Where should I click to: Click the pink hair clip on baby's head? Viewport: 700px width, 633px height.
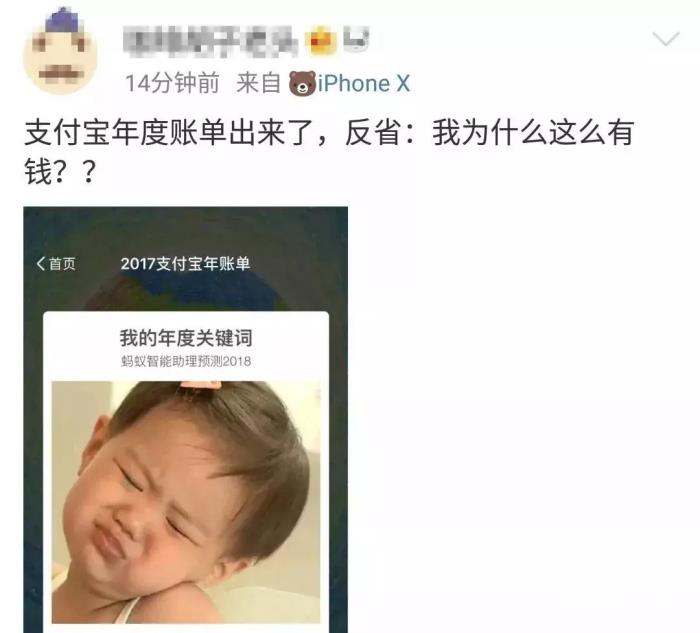tap(200, 386)
